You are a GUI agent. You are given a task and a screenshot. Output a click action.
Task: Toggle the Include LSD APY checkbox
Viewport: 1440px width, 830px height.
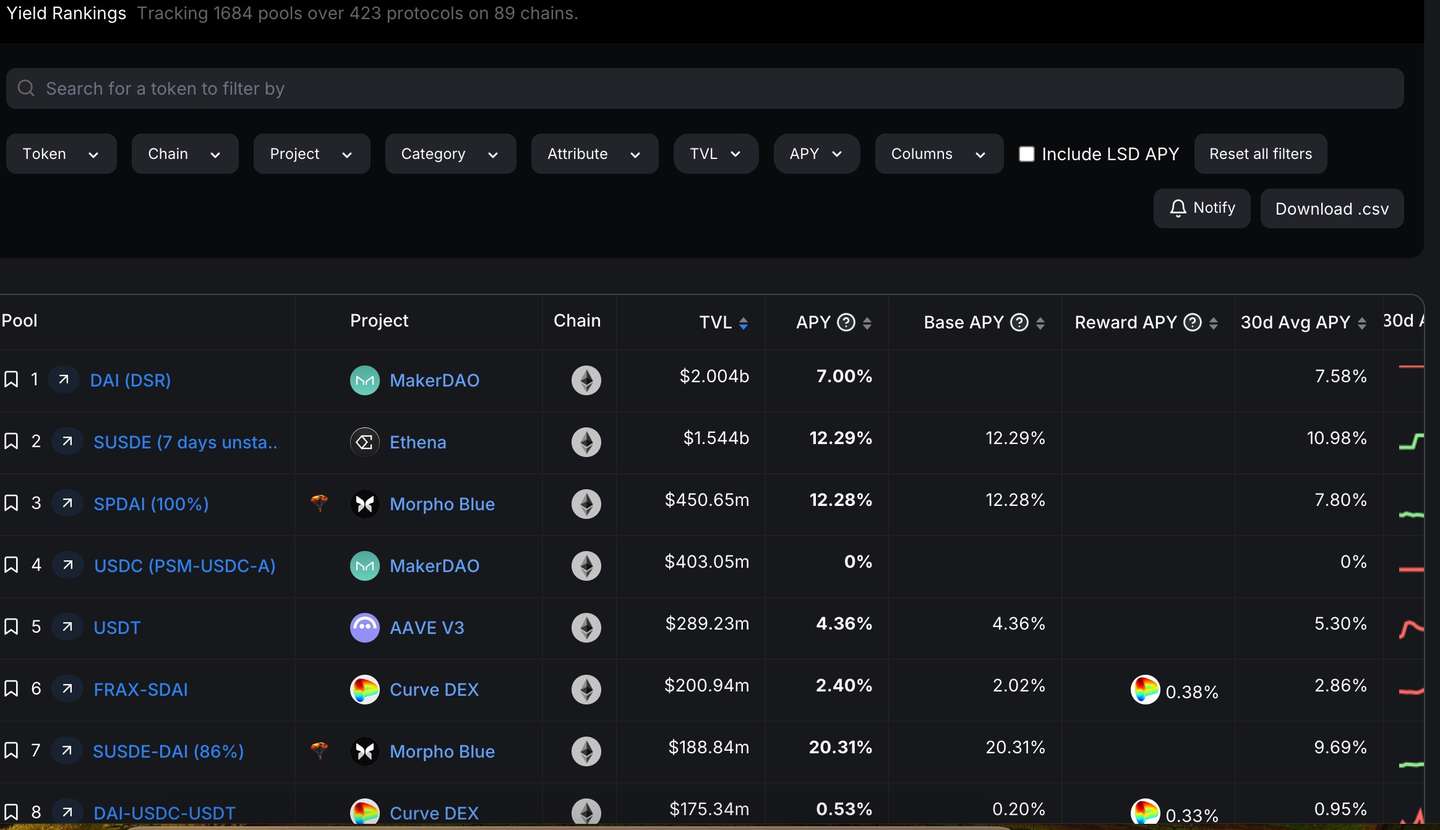click(x=1026, y=154)
